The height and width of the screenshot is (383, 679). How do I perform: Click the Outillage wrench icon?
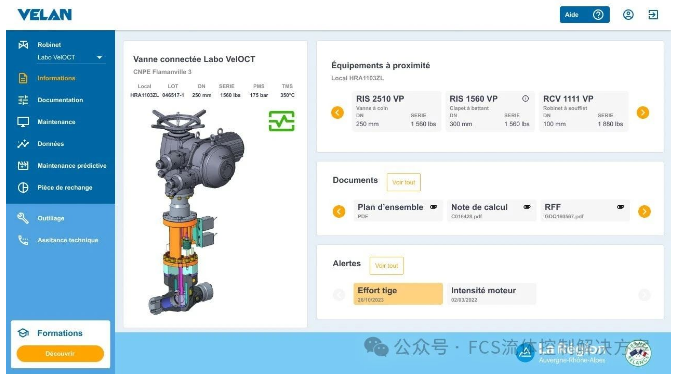(x=23, y=218)
